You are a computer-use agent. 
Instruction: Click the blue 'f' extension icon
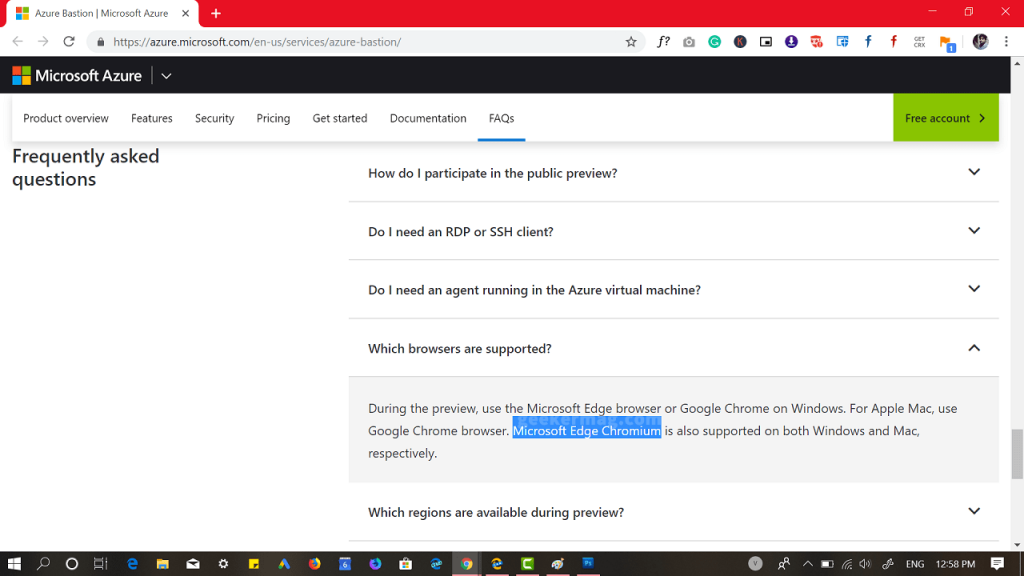tap(868, 42)
